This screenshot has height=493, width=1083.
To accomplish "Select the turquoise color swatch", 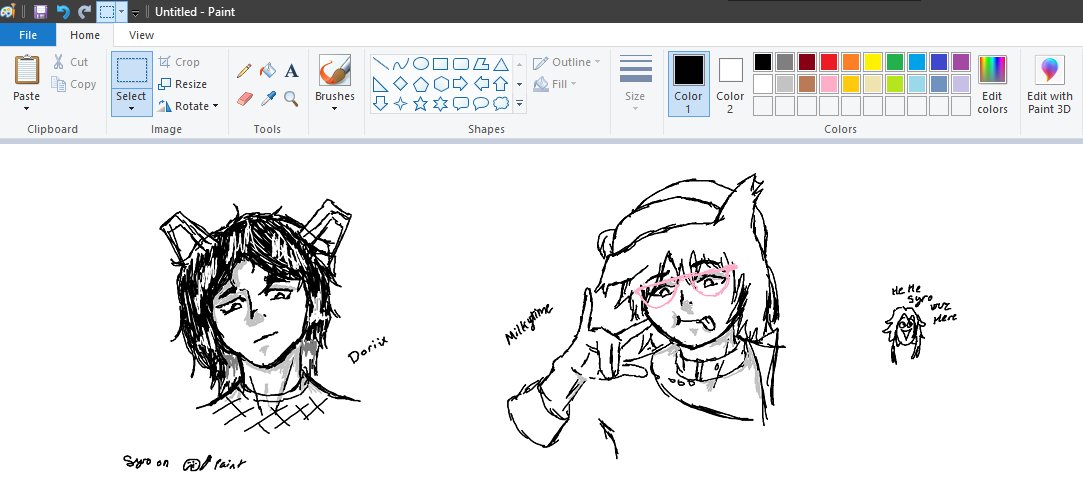I will (917, 61).
